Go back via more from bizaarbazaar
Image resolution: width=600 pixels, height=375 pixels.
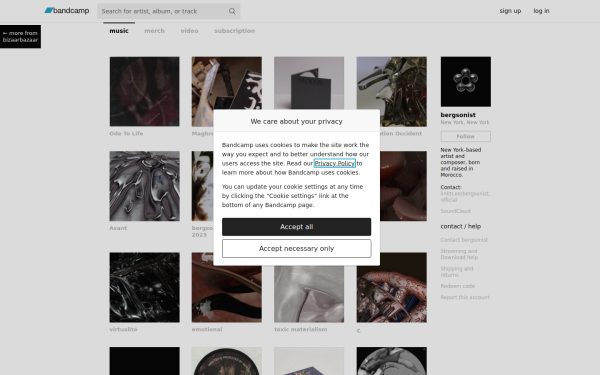click(20, 36)
